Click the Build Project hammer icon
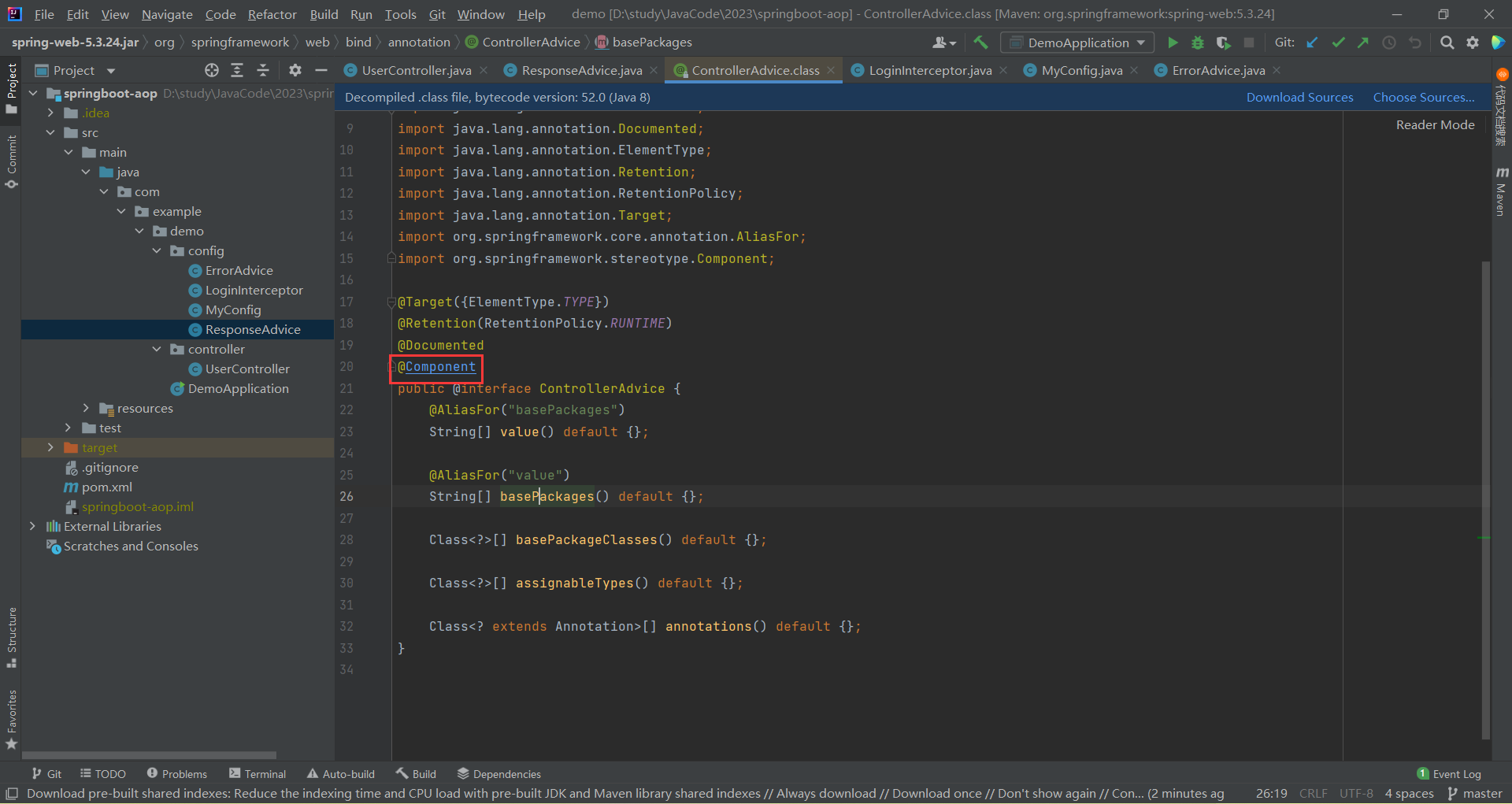This screenshot has height=804, width=1512. click(x=980, y=43)
